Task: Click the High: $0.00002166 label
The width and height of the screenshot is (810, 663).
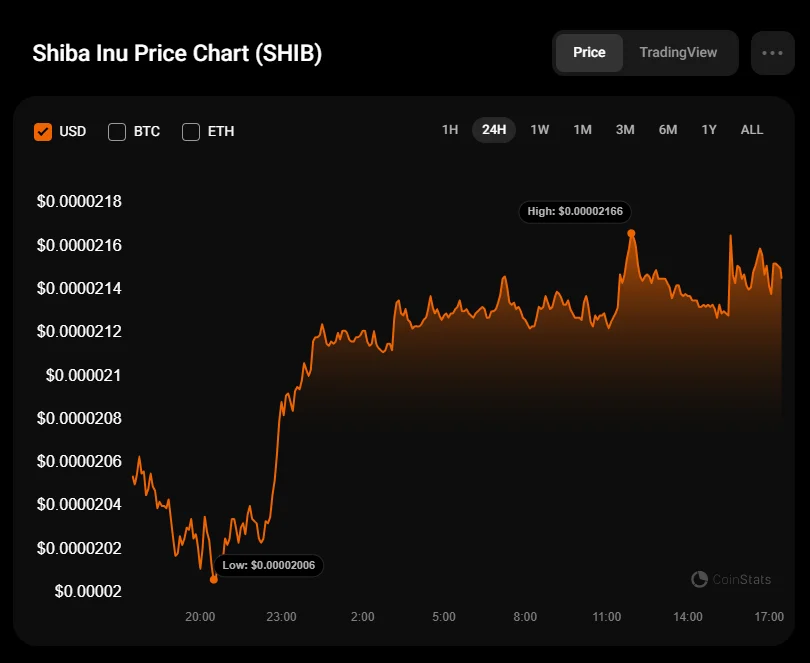Action: (x=577, y=211)
